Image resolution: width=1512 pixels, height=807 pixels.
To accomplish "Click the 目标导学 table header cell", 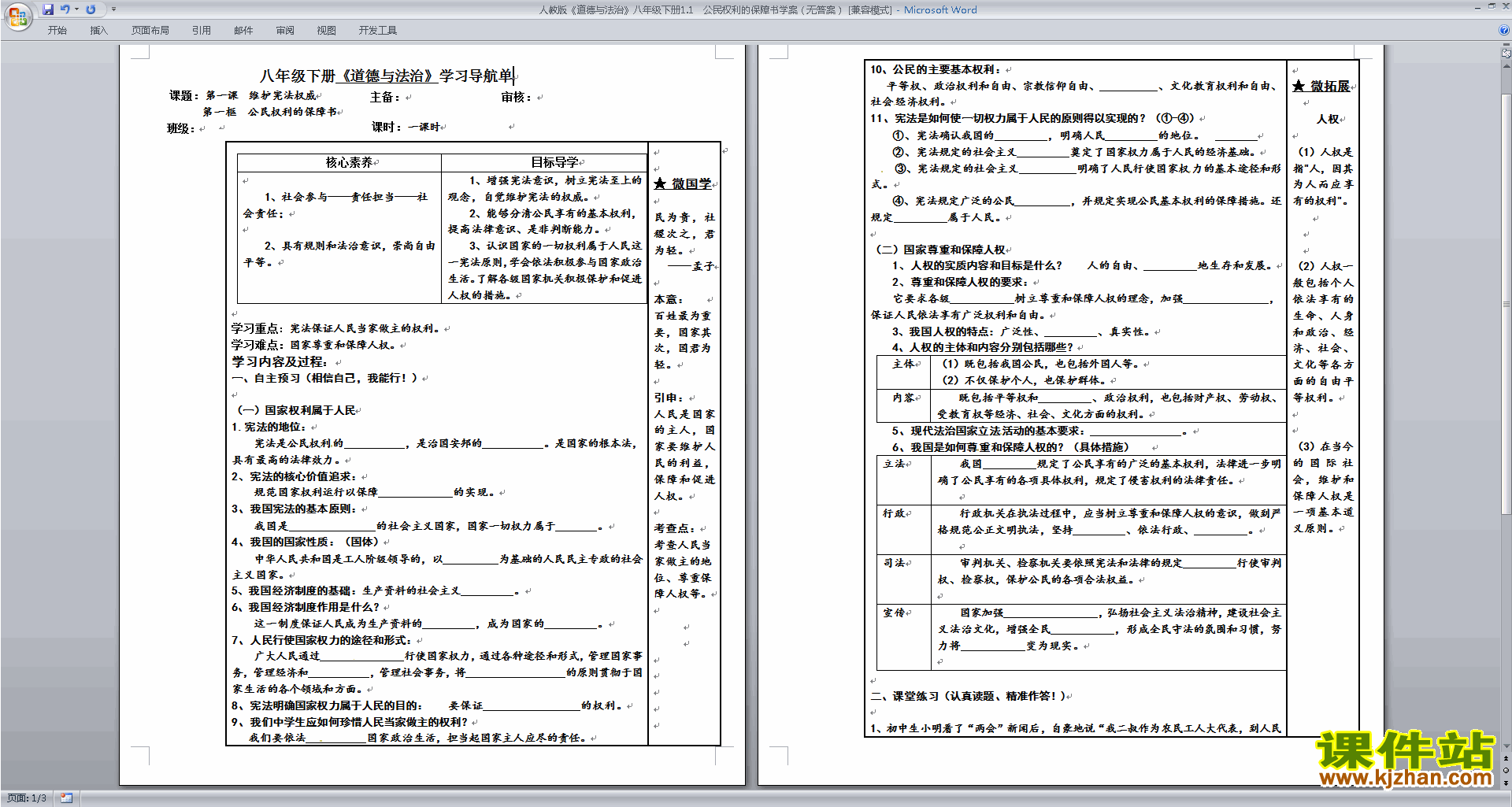I will pyautogui.click(x=544, y=162).
